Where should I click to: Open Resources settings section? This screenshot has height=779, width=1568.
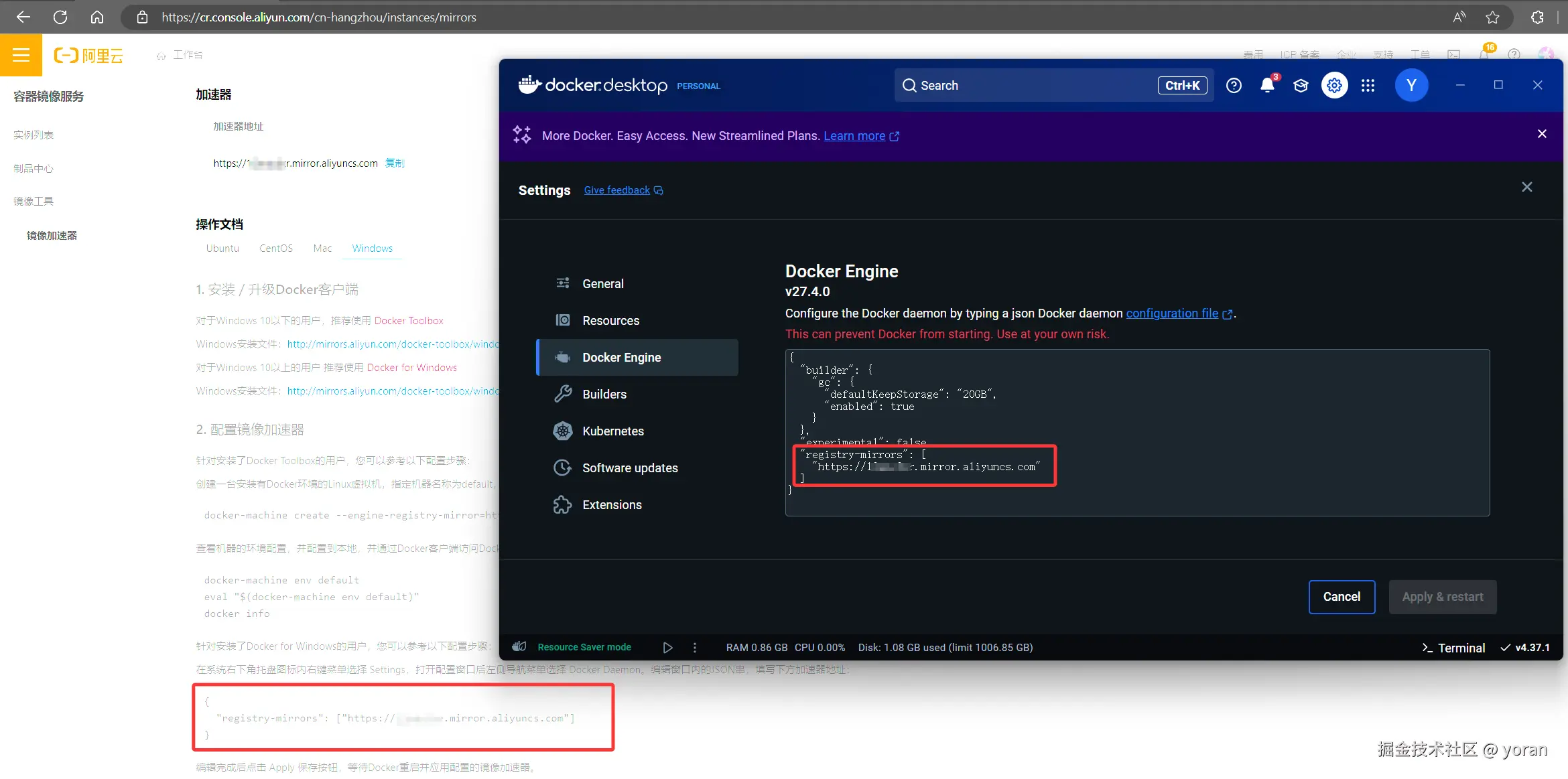(x=637, y=321)
